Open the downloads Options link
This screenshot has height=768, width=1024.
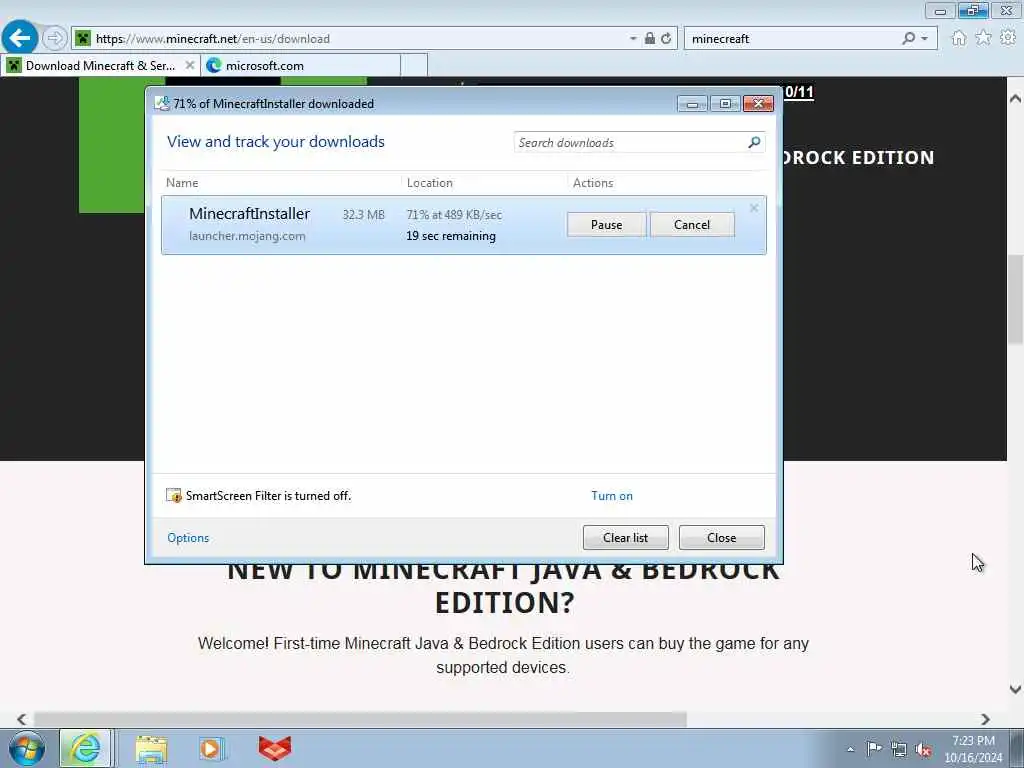click(188, 537)
